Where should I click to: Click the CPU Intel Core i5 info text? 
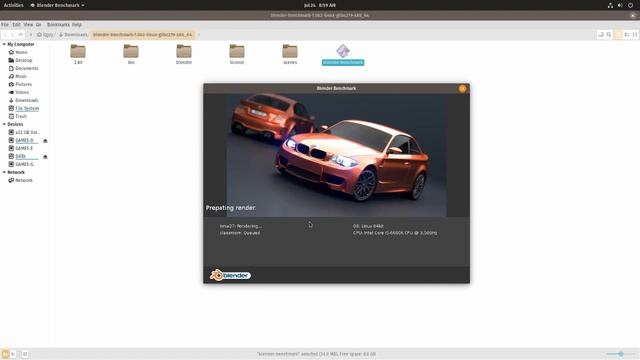coord(395,233)
